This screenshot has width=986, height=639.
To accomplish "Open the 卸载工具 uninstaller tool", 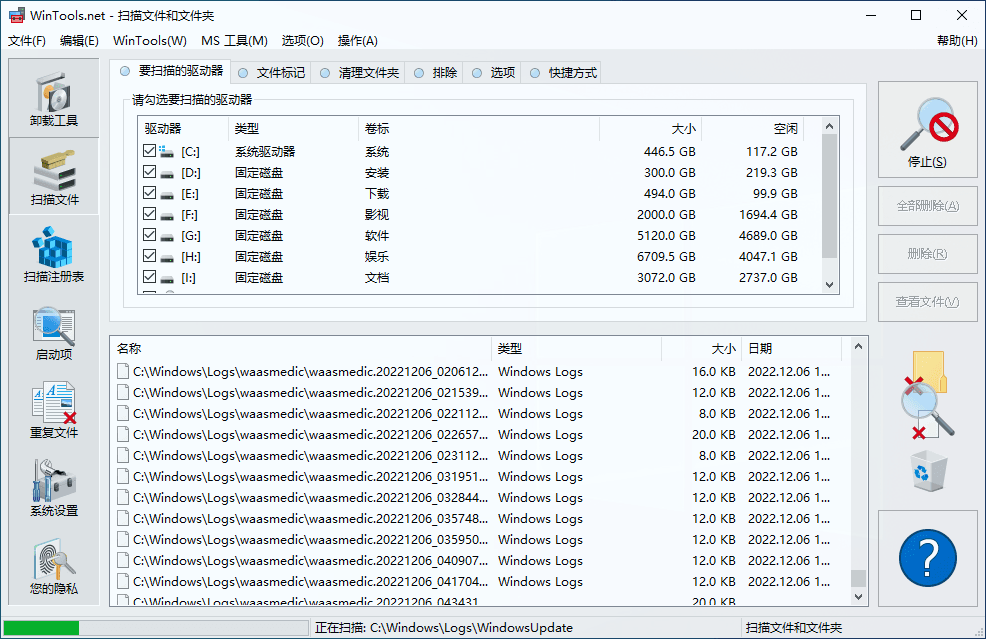I will (x=54, y=98).
